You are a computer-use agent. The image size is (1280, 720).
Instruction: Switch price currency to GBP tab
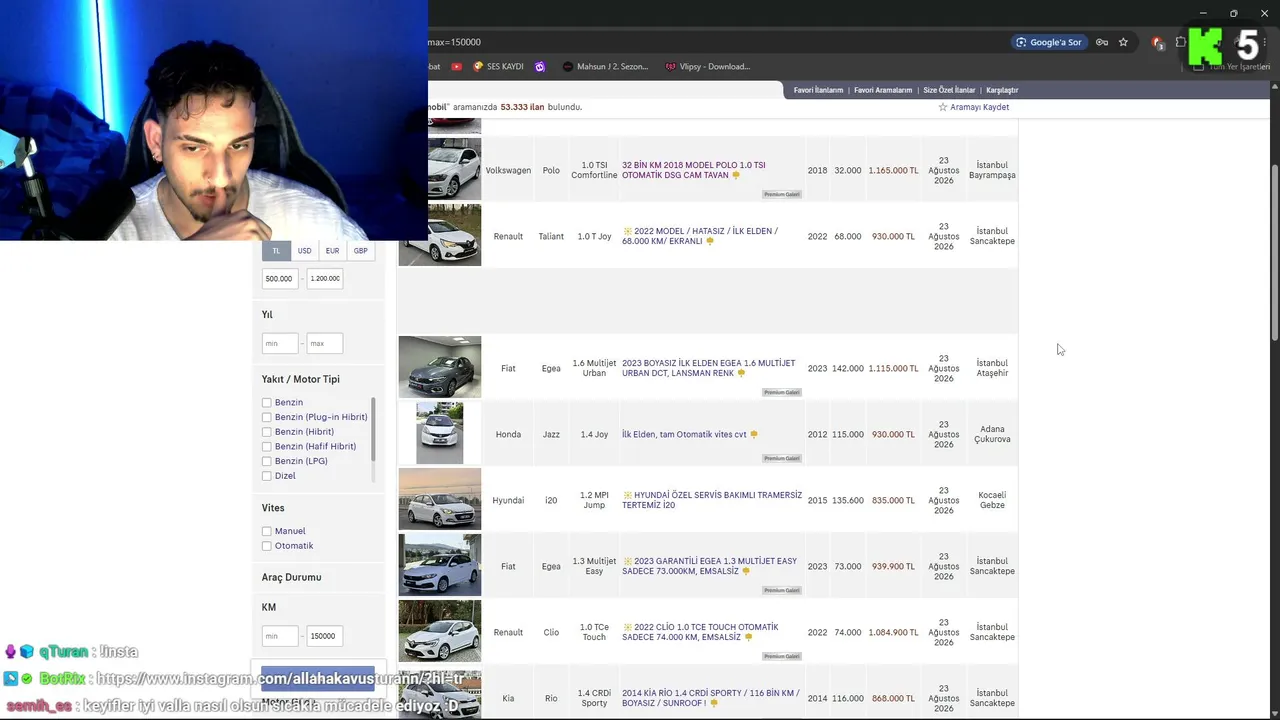(360, 251)
